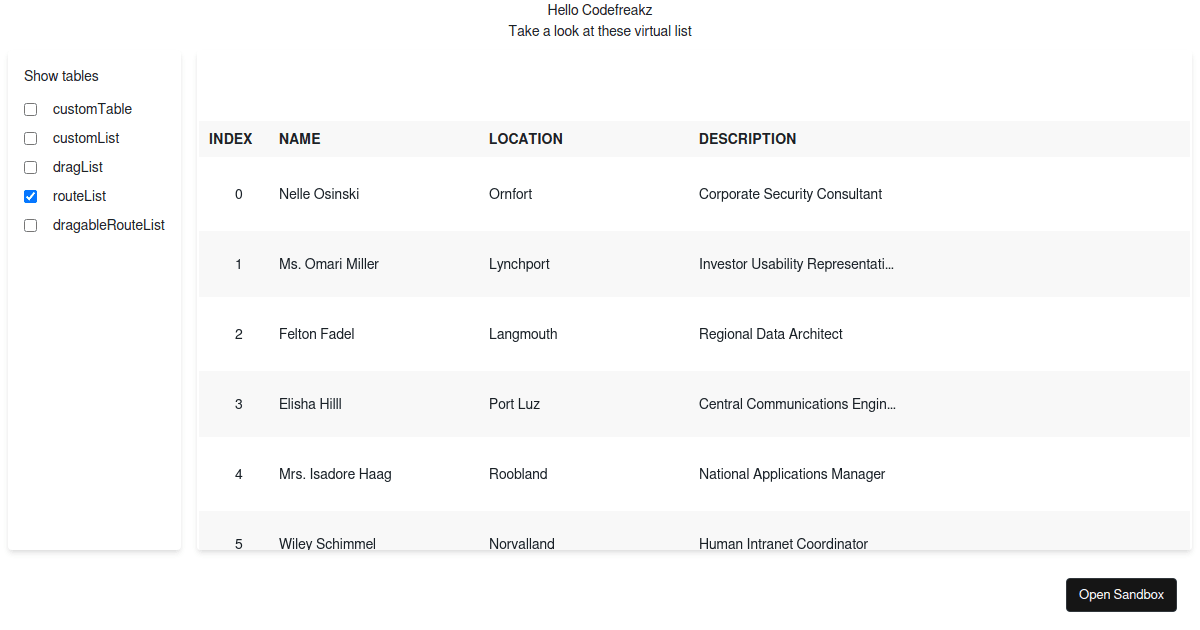Open the Mrs. Isadore Haag row
This screenshot has width=1200, height=630.
tap(335, 474)
